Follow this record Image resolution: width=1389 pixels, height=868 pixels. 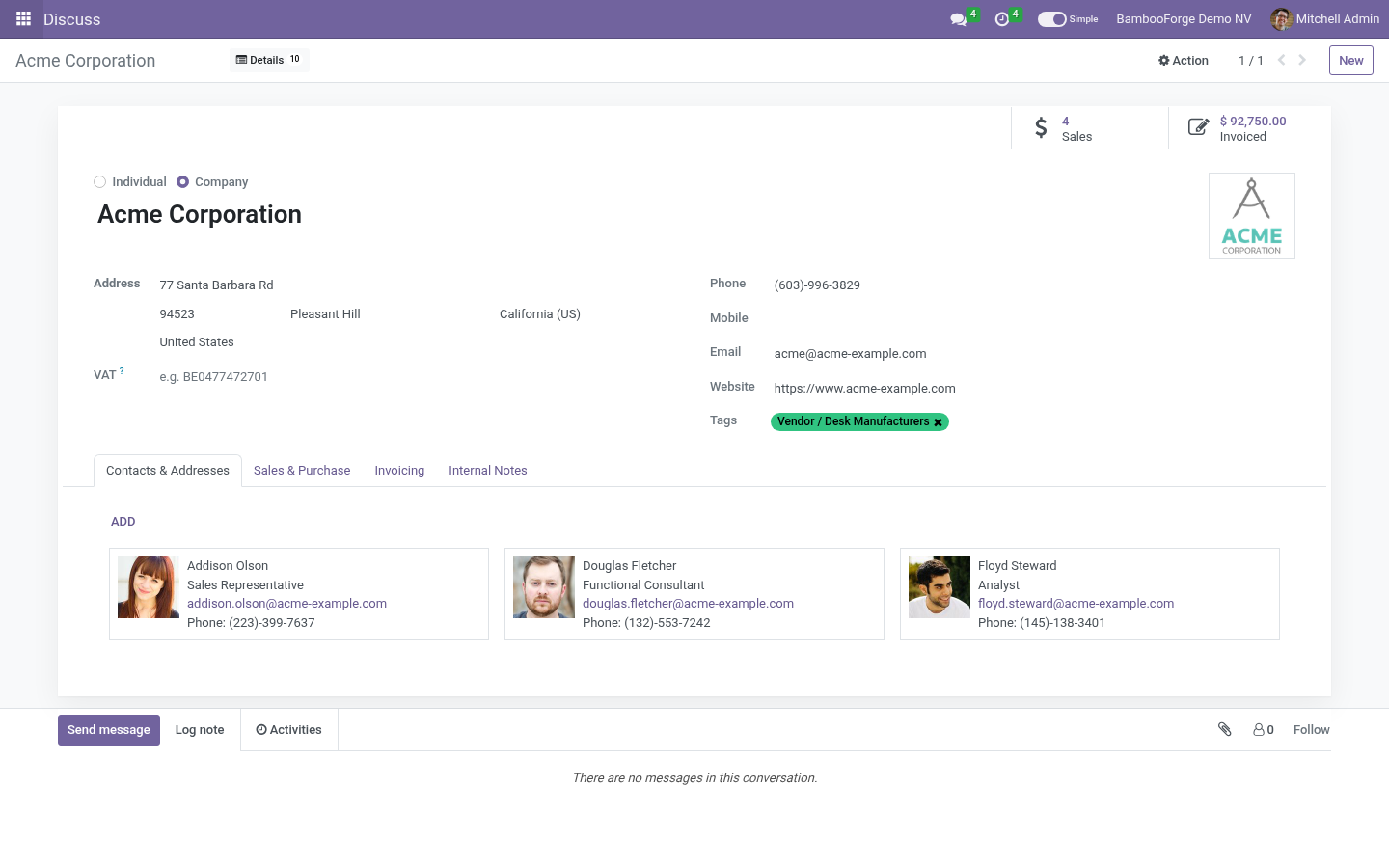click(x=1312, y=730)
